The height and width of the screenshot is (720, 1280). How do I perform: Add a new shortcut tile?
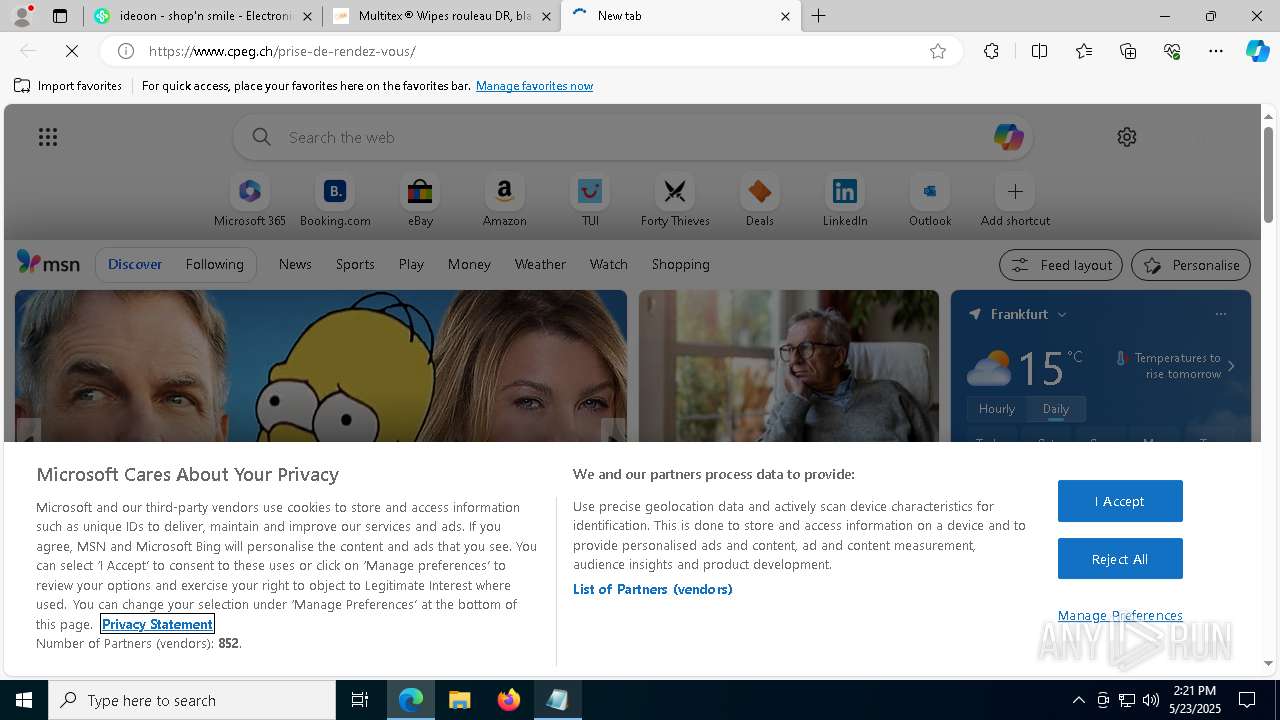(x=1015, y=201)
